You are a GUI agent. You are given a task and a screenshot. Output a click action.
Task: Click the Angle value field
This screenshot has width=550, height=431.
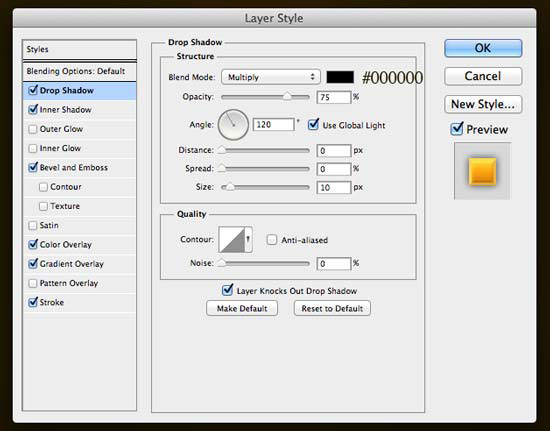pyautogui.click(x=273, y=124)
